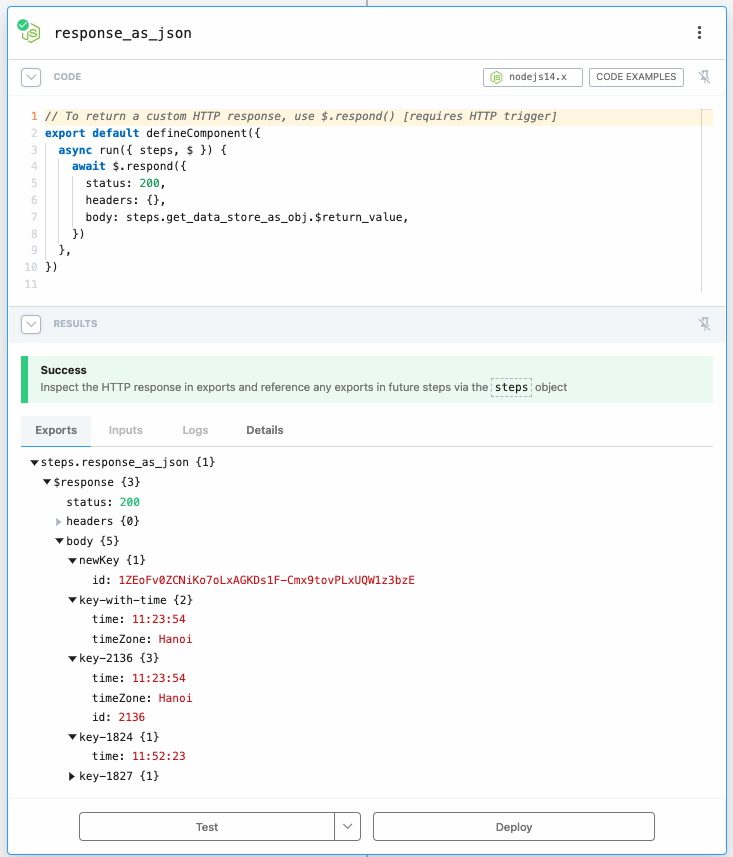Collapse the body {5} node
733x857 pixels.
coord(58,541)
